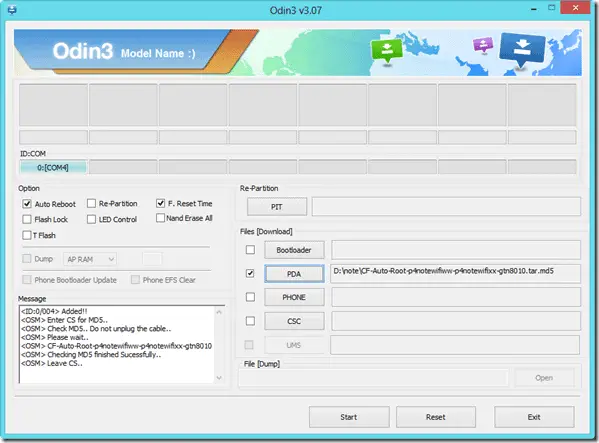599x443 pixels.
Task: Enable the Re-Partition option
Action: coord(91,203)
